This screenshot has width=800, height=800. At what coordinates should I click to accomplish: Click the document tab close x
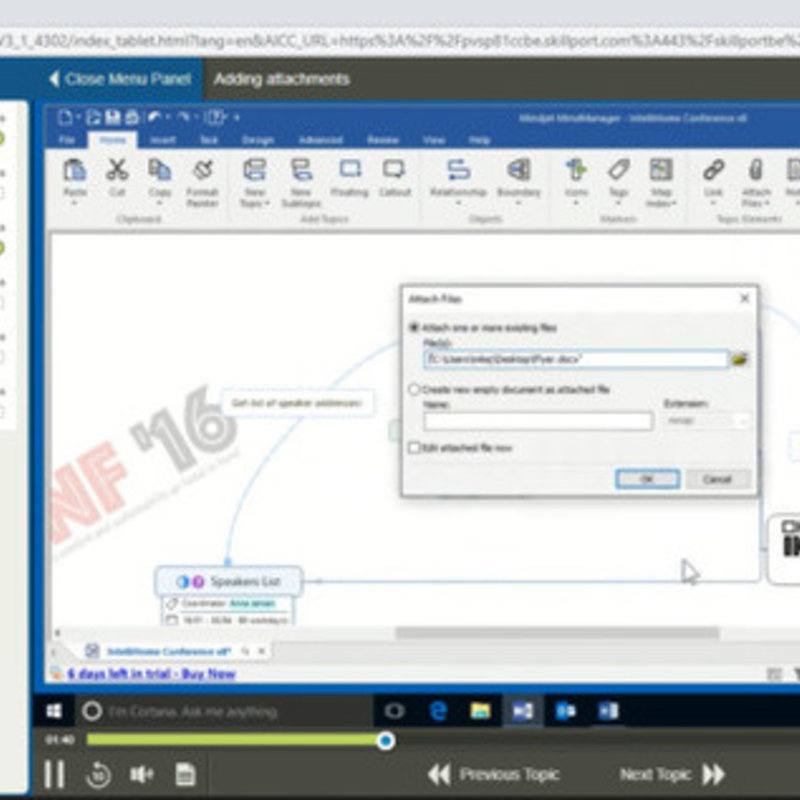(262, 651)
